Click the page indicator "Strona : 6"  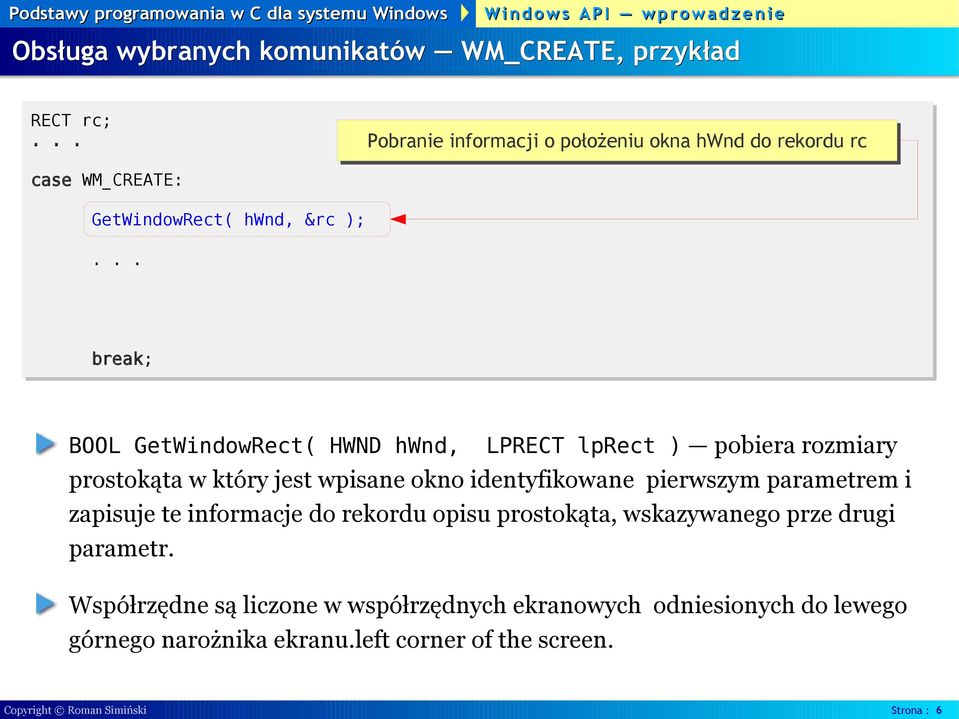tap(916, 710)
